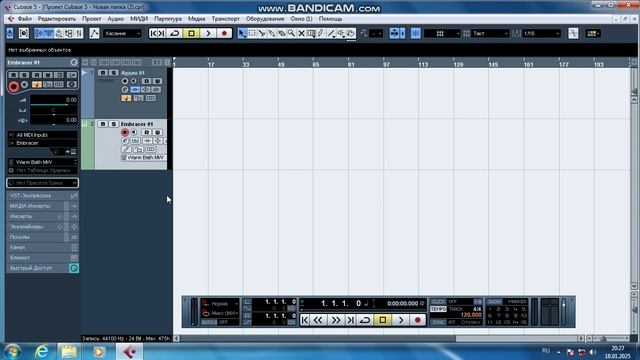Viewport: 640px width, 360px height.
Task: Open the Automation panel icon in toolbar
Action: click(94, 33)
